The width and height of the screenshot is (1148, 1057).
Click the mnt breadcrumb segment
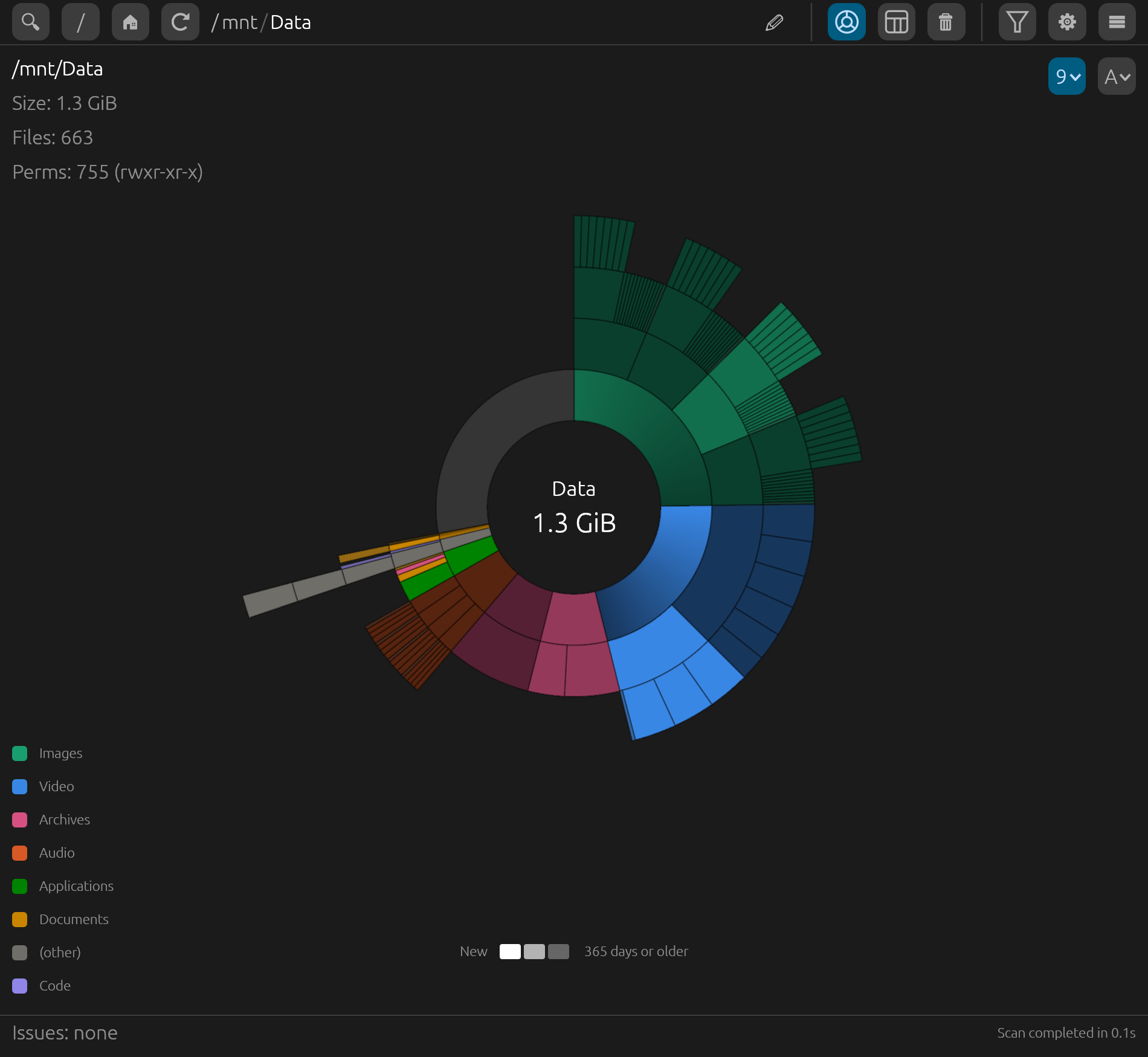pos(239,23)
